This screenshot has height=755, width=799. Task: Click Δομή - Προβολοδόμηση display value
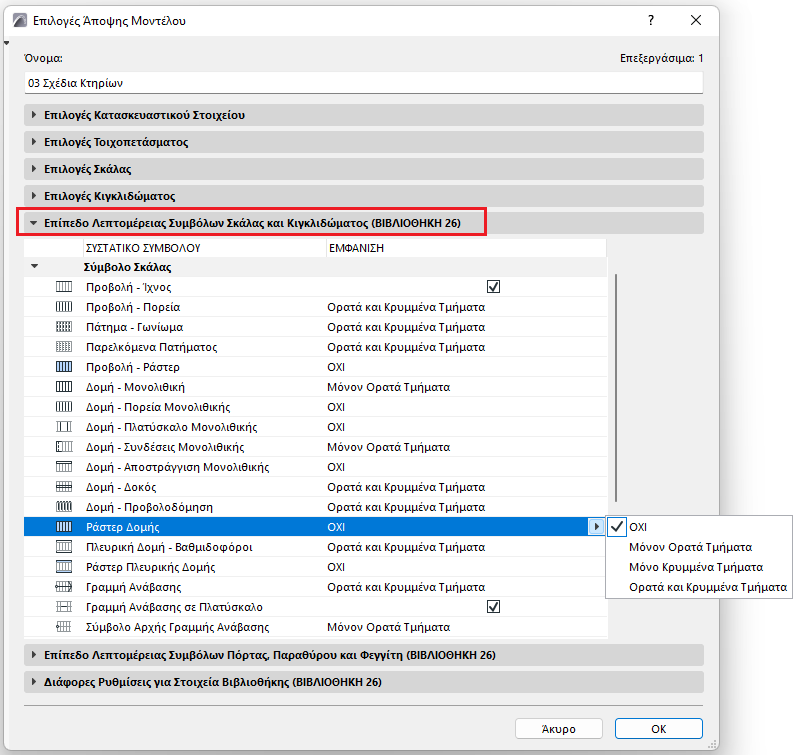coord(406,507)
